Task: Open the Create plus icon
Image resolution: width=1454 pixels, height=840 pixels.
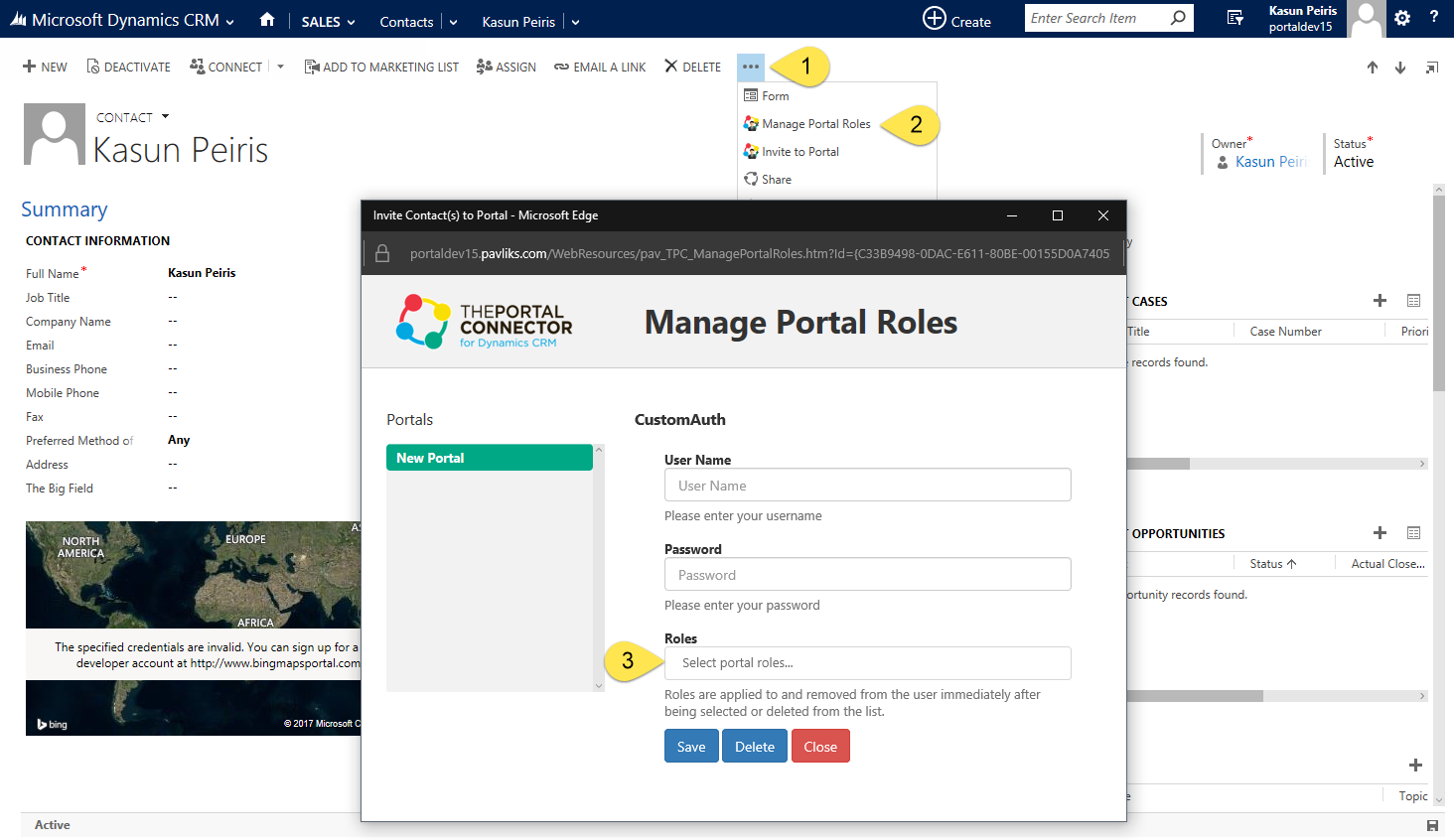Action: click(x=935, y=18)
